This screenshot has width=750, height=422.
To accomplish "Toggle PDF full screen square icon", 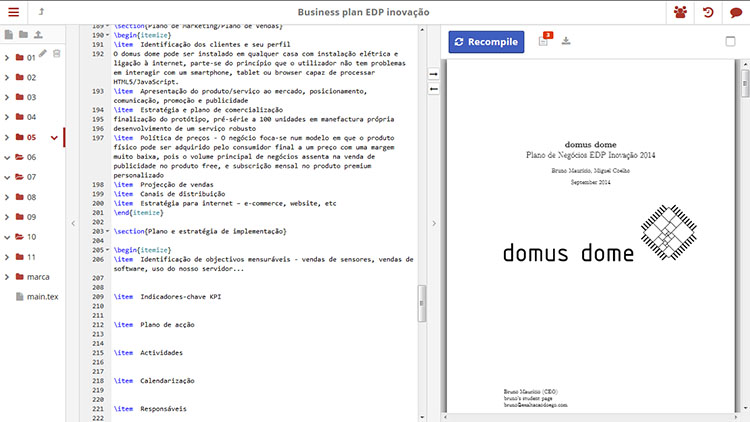I will coord(730,41).
